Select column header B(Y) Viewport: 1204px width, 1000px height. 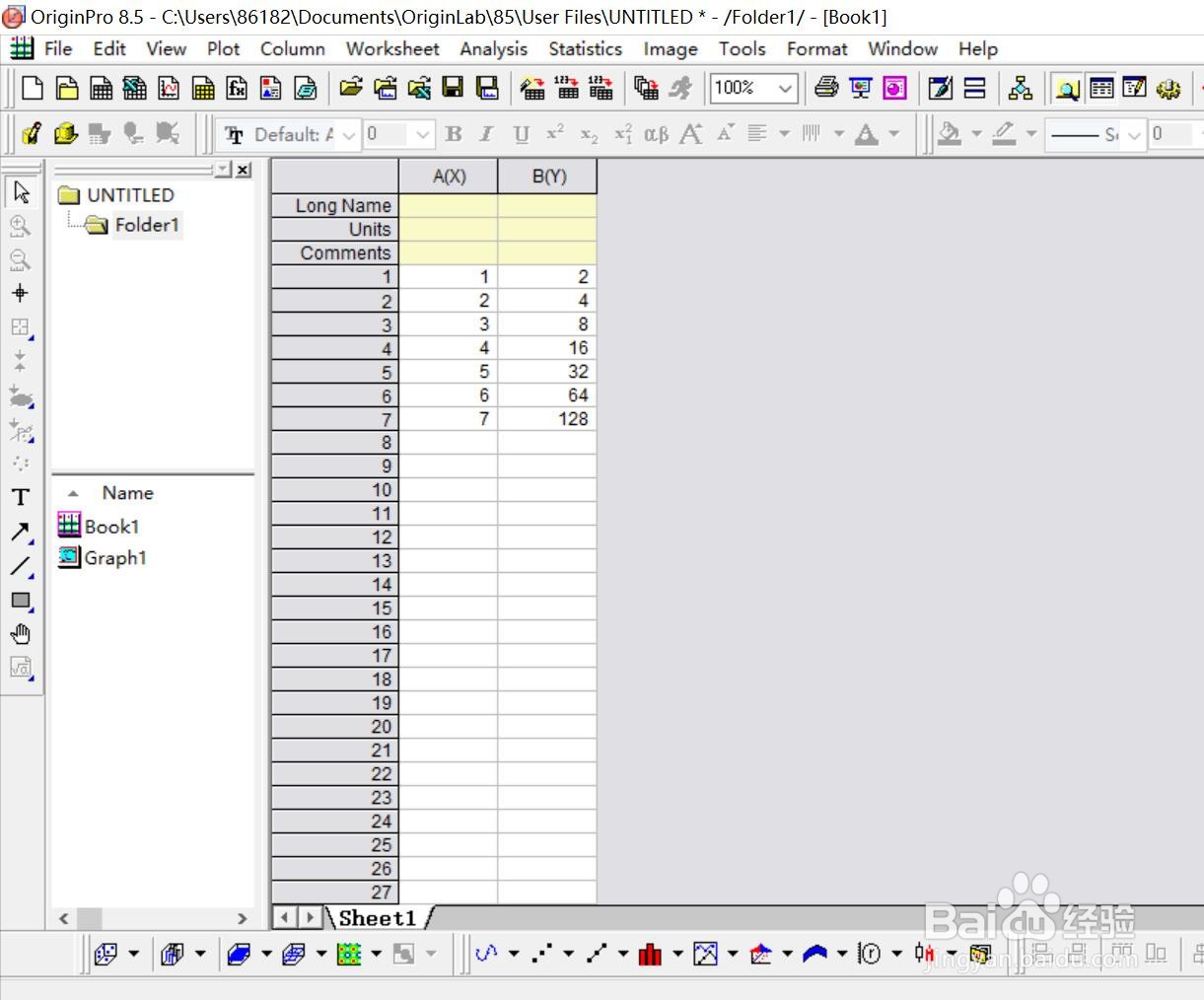[x=548, y=176]
